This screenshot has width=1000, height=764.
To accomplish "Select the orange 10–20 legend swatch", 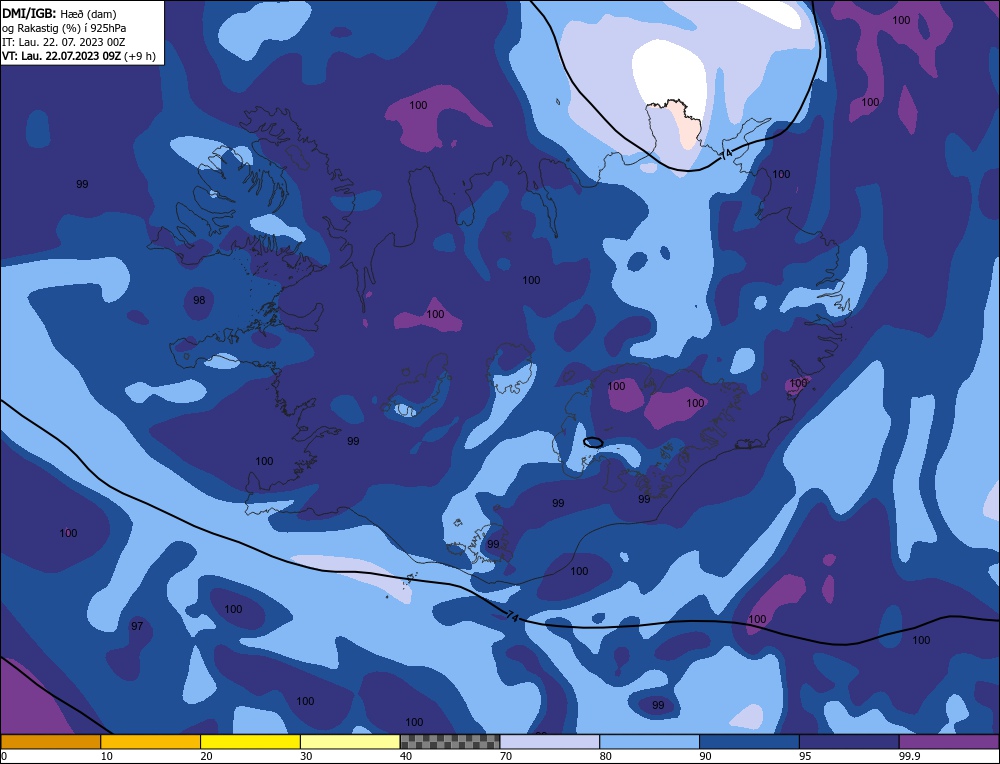I will tap(151, 742).
